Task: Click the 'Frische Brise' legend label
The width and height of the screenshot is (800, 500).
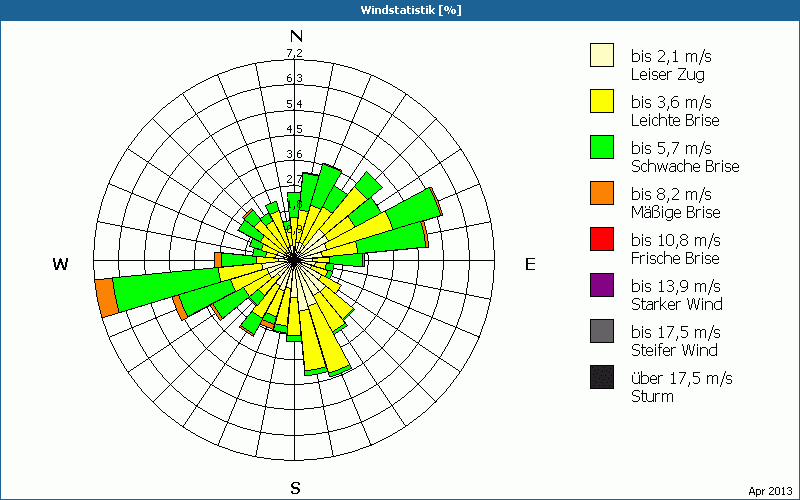Action: click(x=675, y=258)
